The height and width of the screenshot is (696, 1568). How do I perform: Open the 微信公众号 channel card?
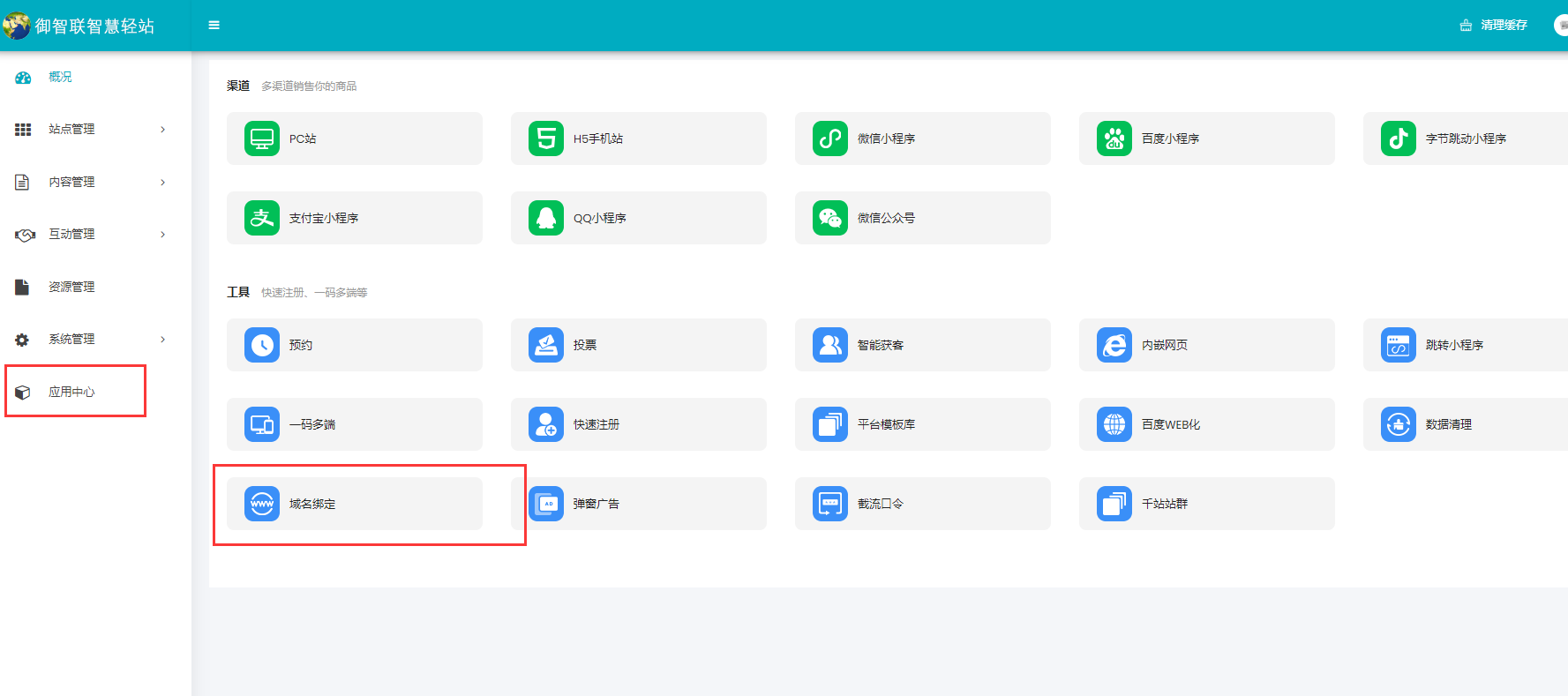tap(922, 218)
